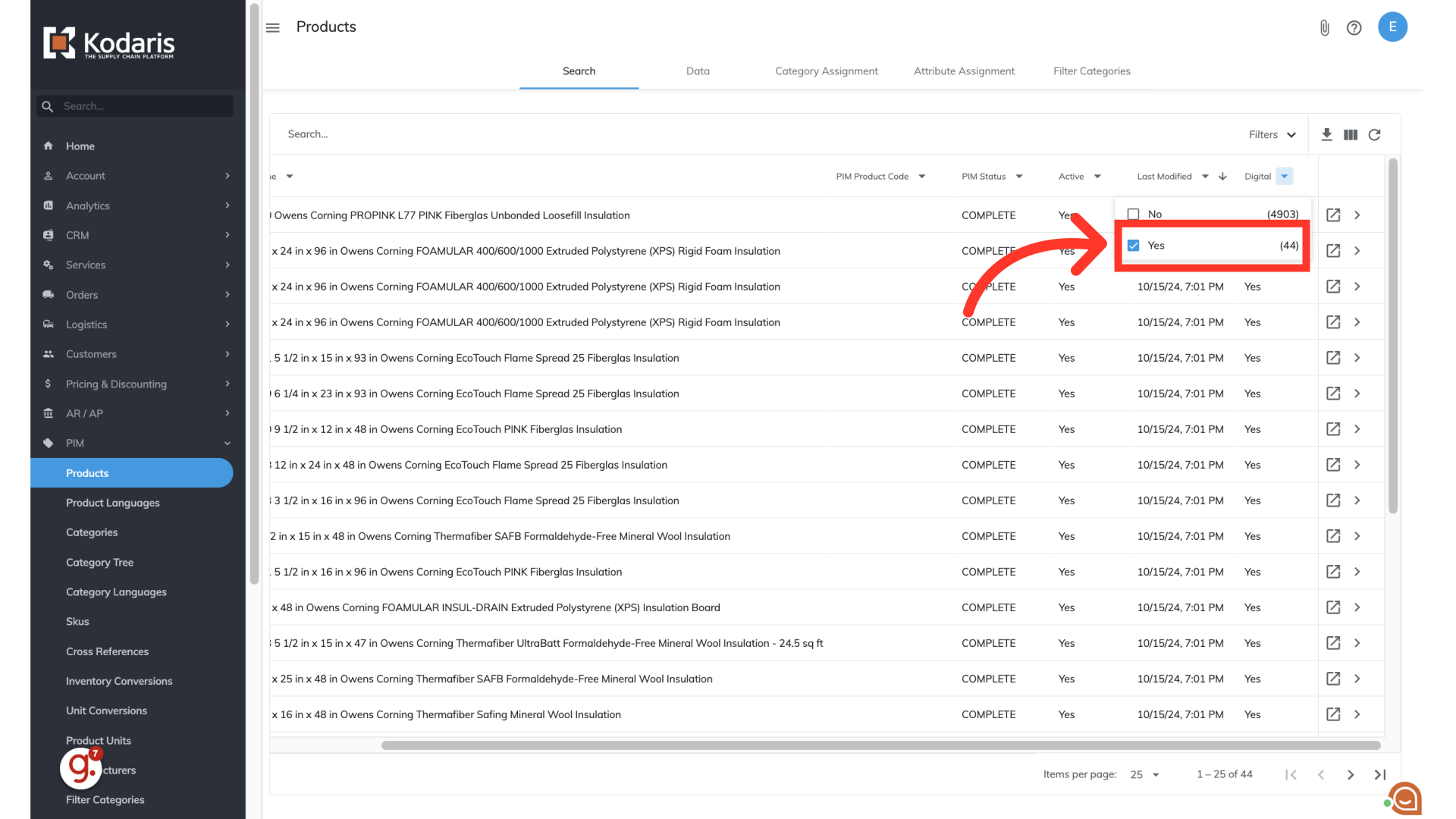Uncheck the Yes digital filter option
The image size is (1456, 819).
tap(1133, 246)
